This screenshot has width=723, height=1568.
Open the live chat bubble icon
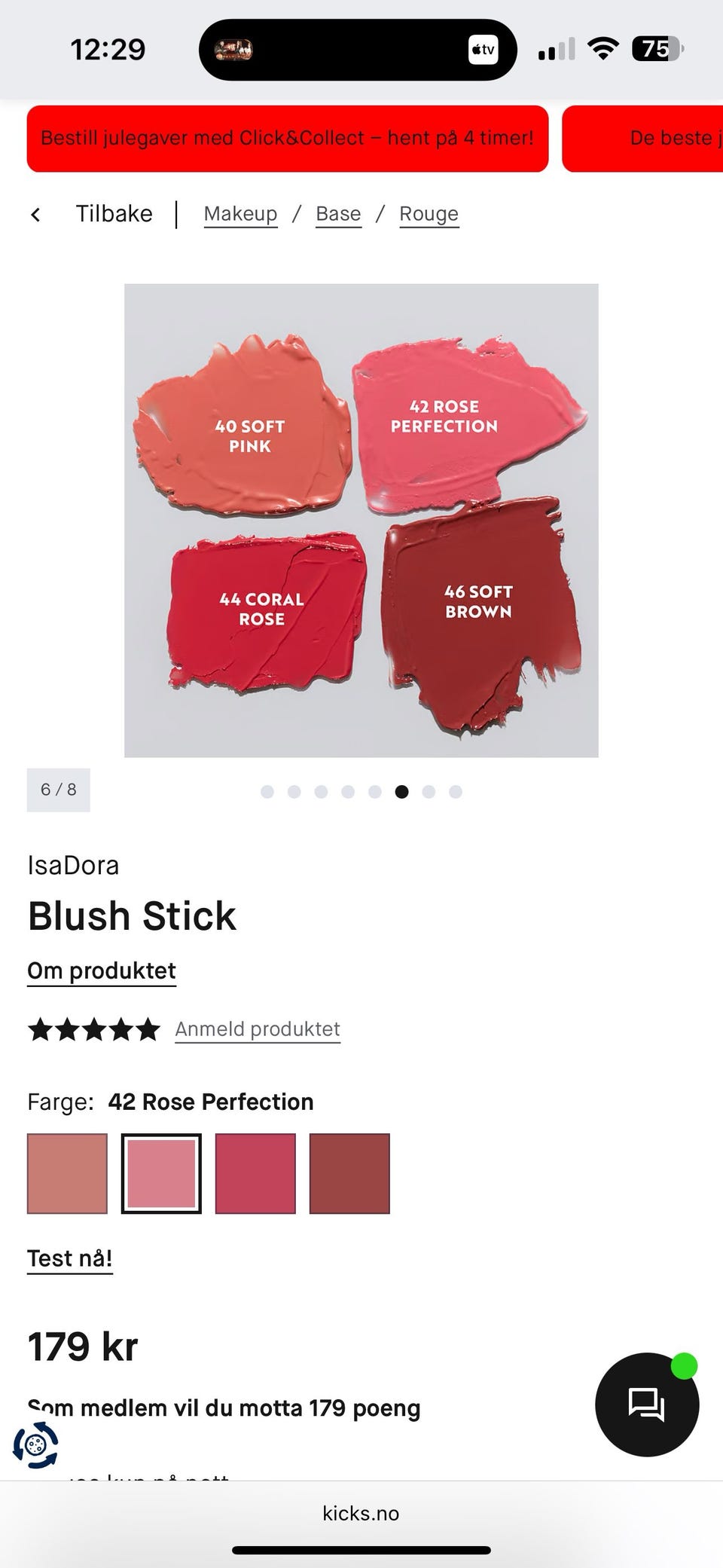click(x=647, y=1404)
